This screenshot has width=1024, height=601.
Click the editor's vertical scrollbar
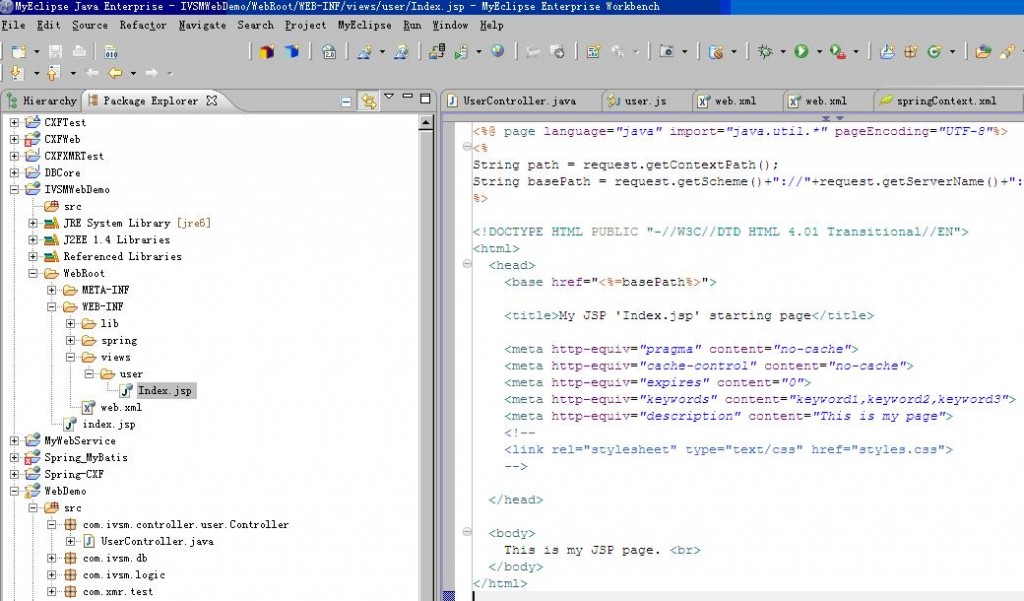tap(1018, 300)
